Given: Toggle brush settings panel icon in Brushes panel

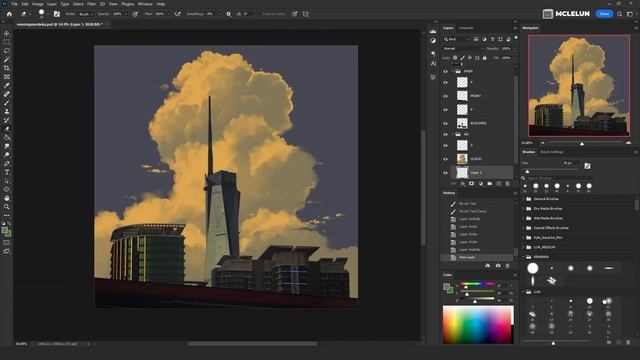Looking at the screenshot, I should click(587, 166).
